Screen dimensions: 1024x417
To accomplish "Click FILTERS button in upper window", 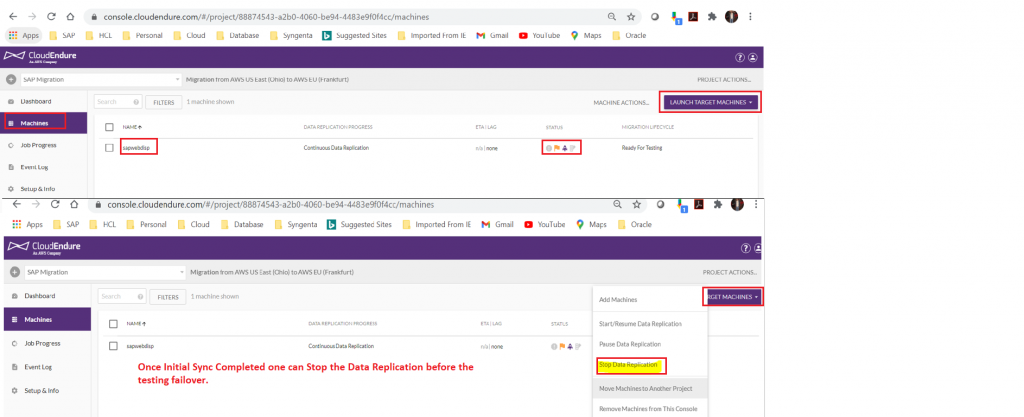I will 163,102.
